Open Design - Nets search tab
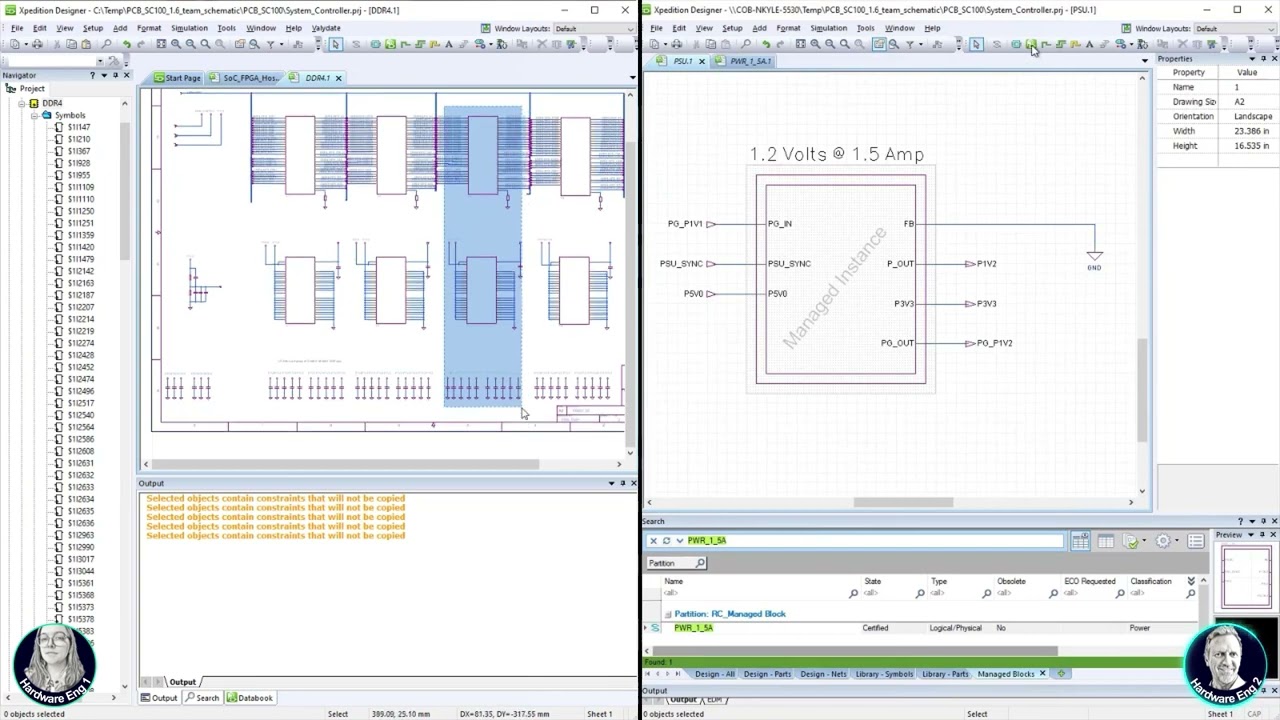The height and width of the screenshot is (720, 1280). (x=823, y=673)
